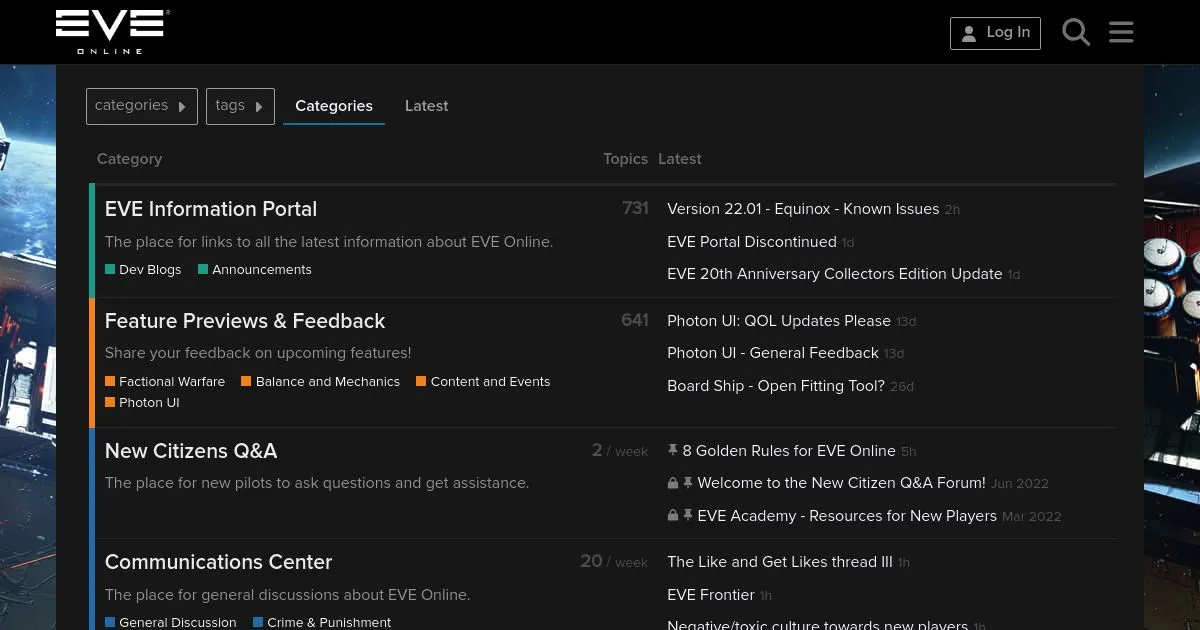1200x630 pixels.
Task: Open Feature Previews & Feedback category
Action: 245,321
